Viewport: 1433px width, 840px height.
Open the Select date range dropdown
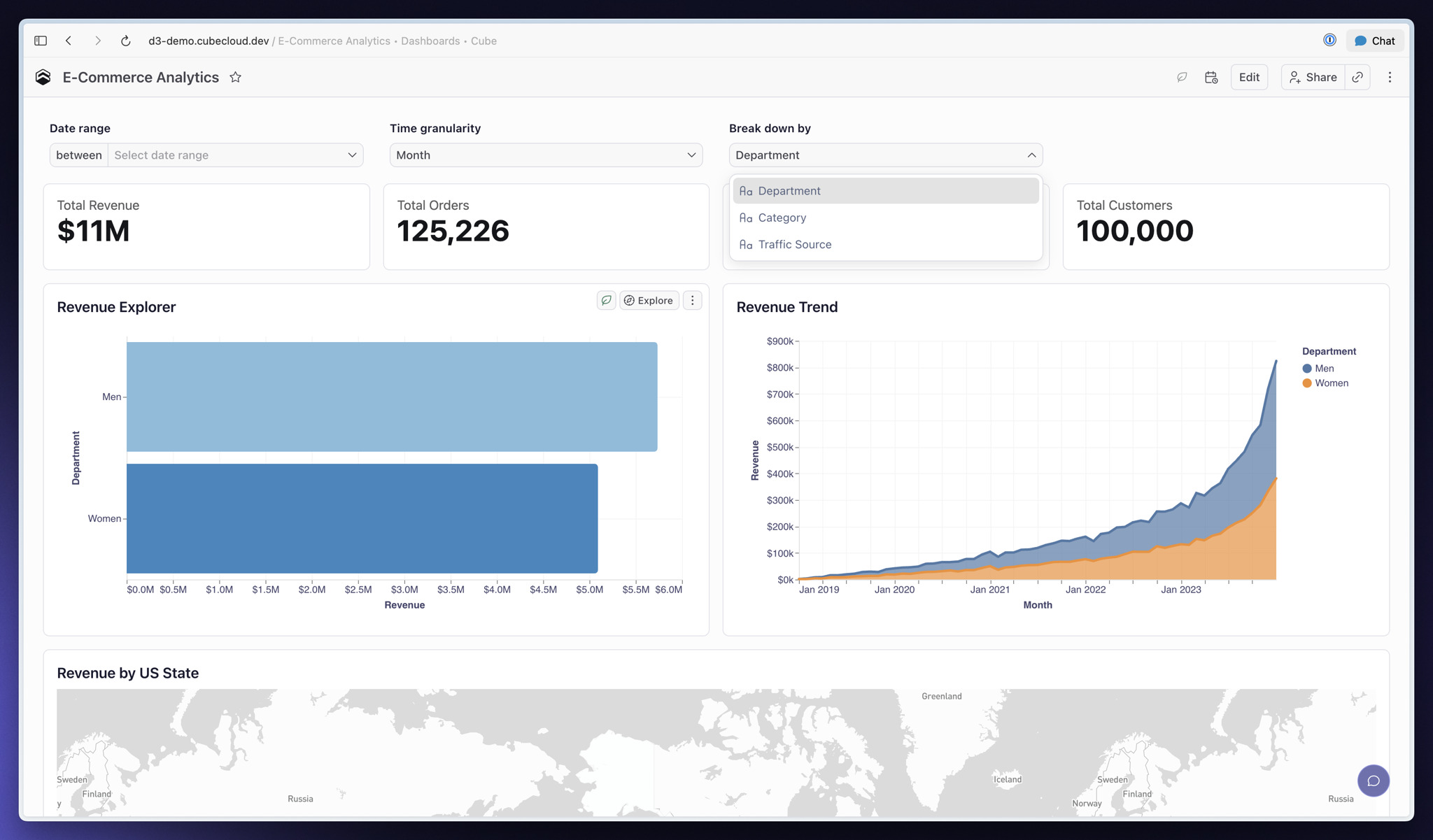pos(235,155)
